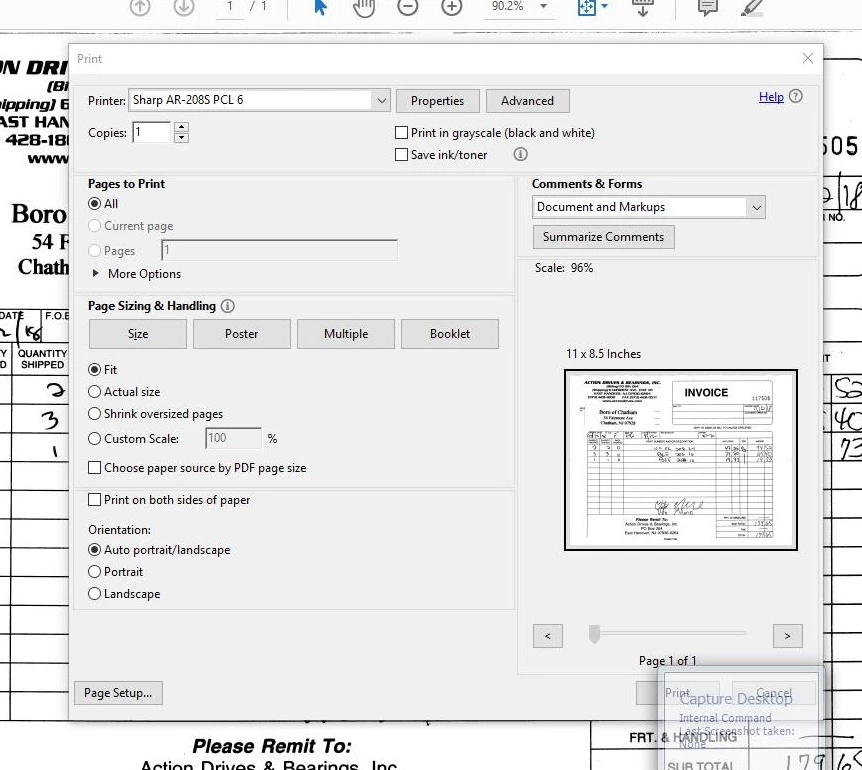Click the Cancel button
The image size is (862, 770).
[774, 693]
